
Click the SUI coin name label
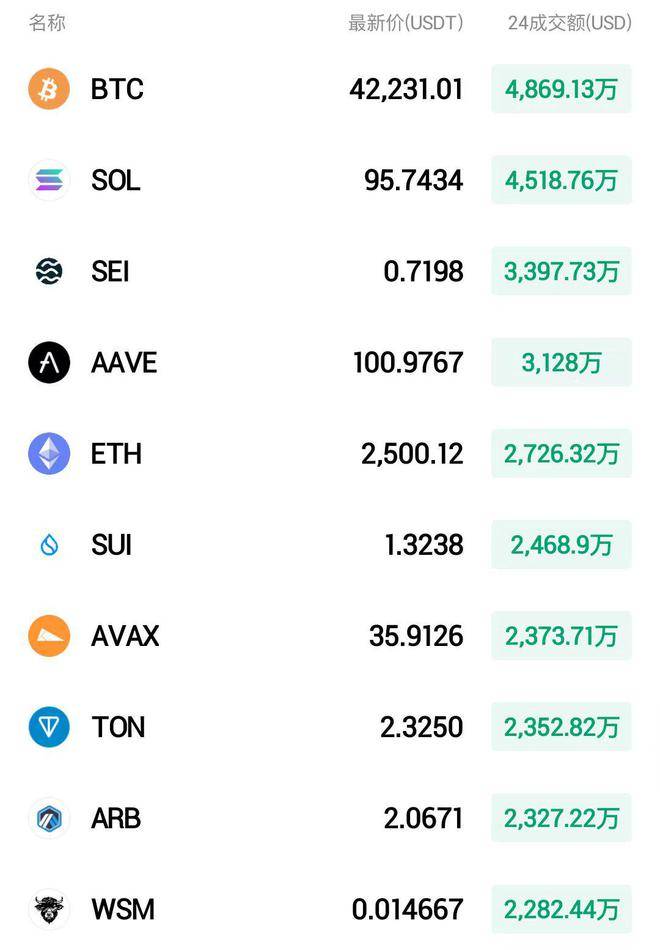111,545
